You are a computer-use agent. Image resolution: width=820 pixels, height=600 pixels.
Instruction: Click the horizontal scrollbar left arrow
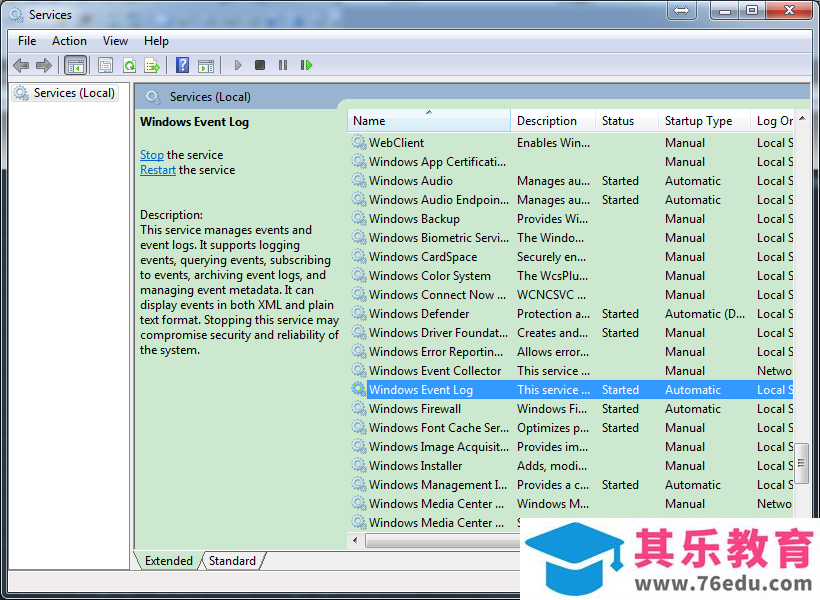tap(356, 540)
